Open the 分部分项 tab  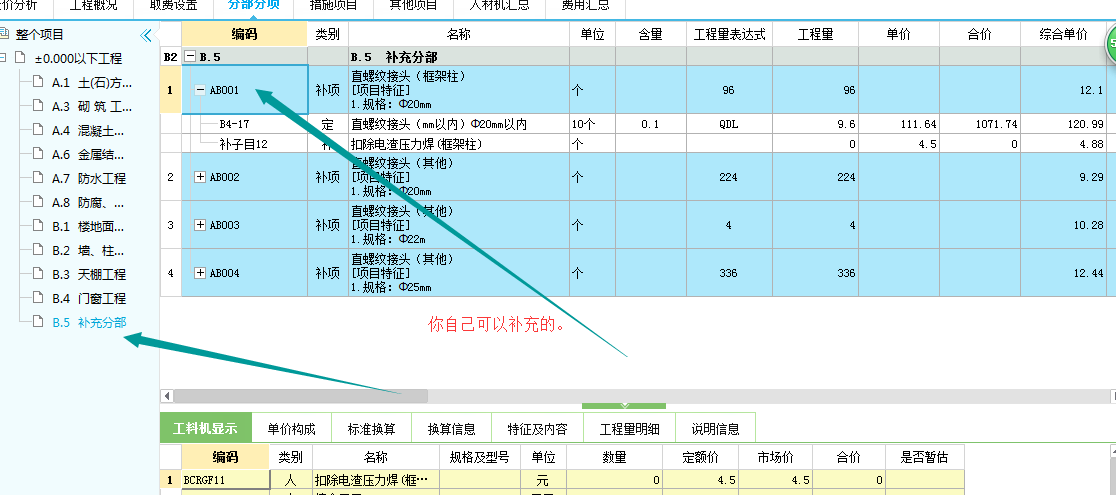(x=253, y=6)
